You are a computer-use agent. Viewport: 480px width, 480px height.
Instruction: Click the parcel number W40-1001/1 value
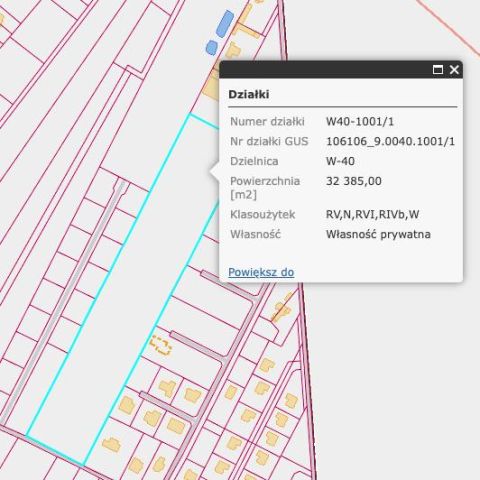click(x=360, y=121)
